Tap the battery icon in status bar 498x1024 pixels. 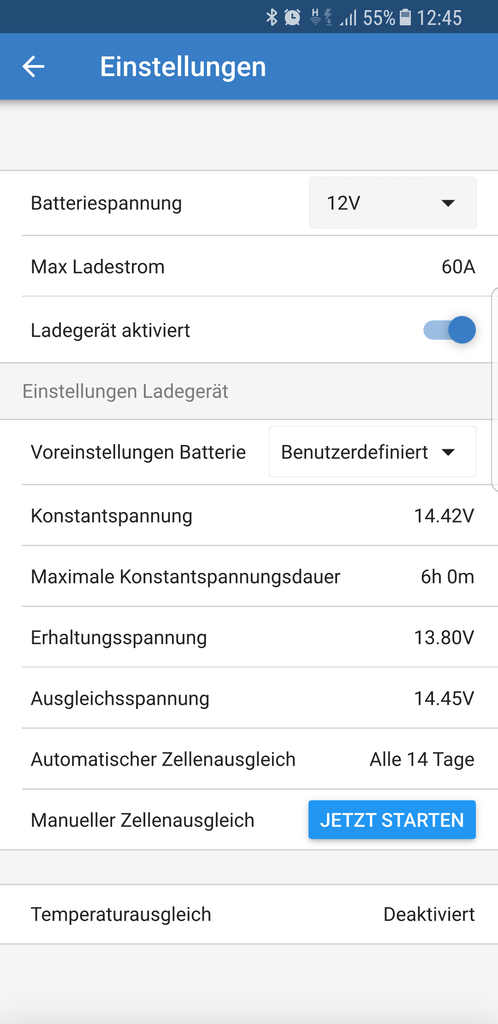coord(405,18)
